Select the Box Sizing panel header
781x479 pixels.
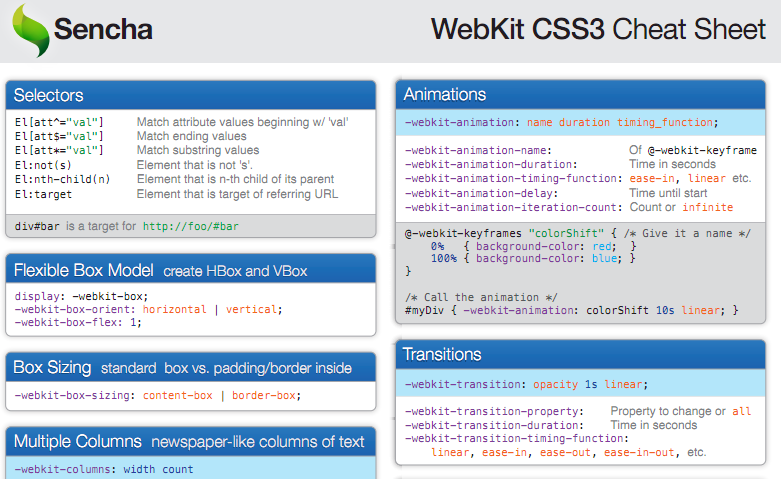coord(191,367)
